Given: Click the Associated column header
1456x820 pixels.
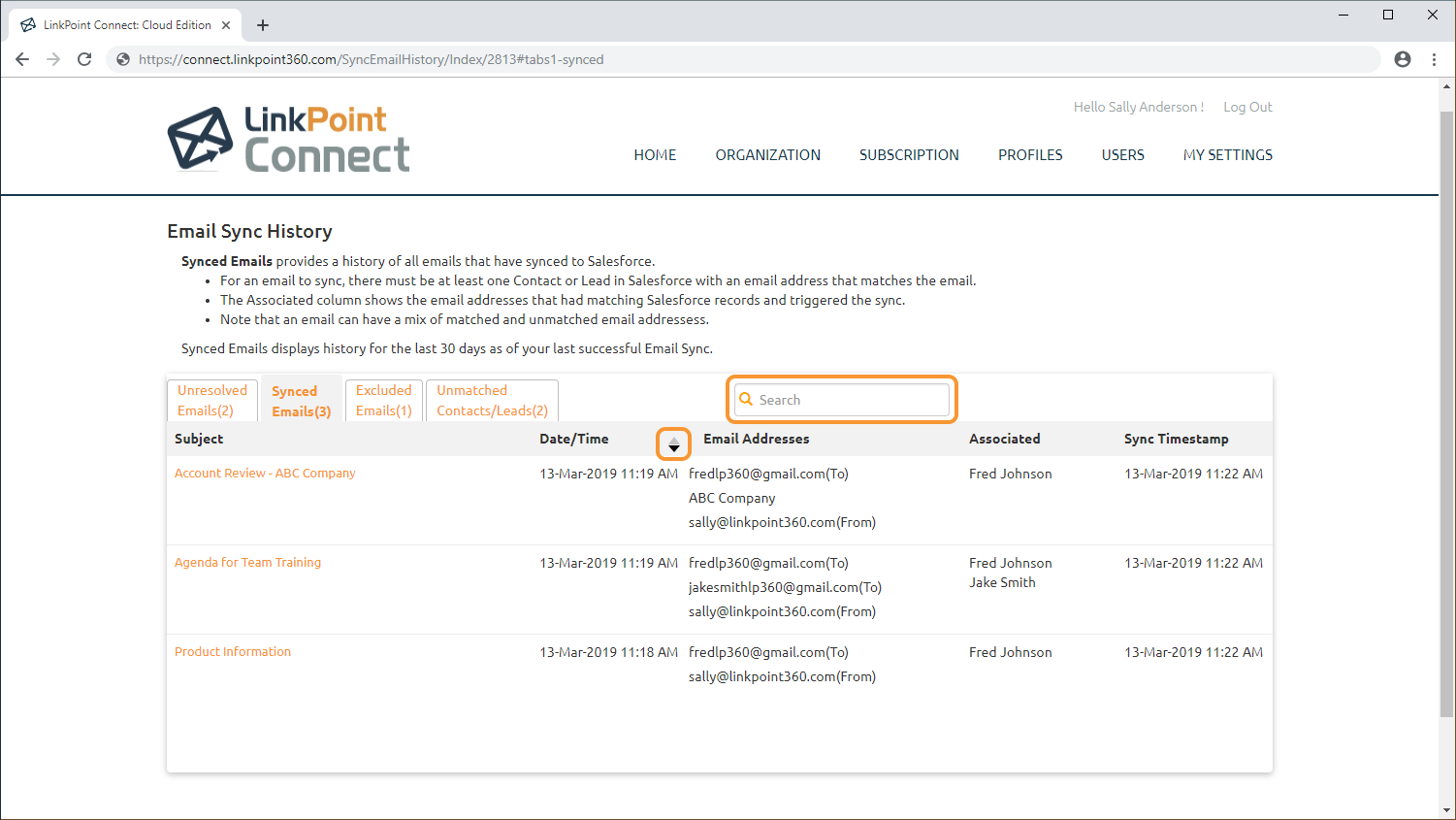Looking at the screenshot, I should tap(1005, 439).
